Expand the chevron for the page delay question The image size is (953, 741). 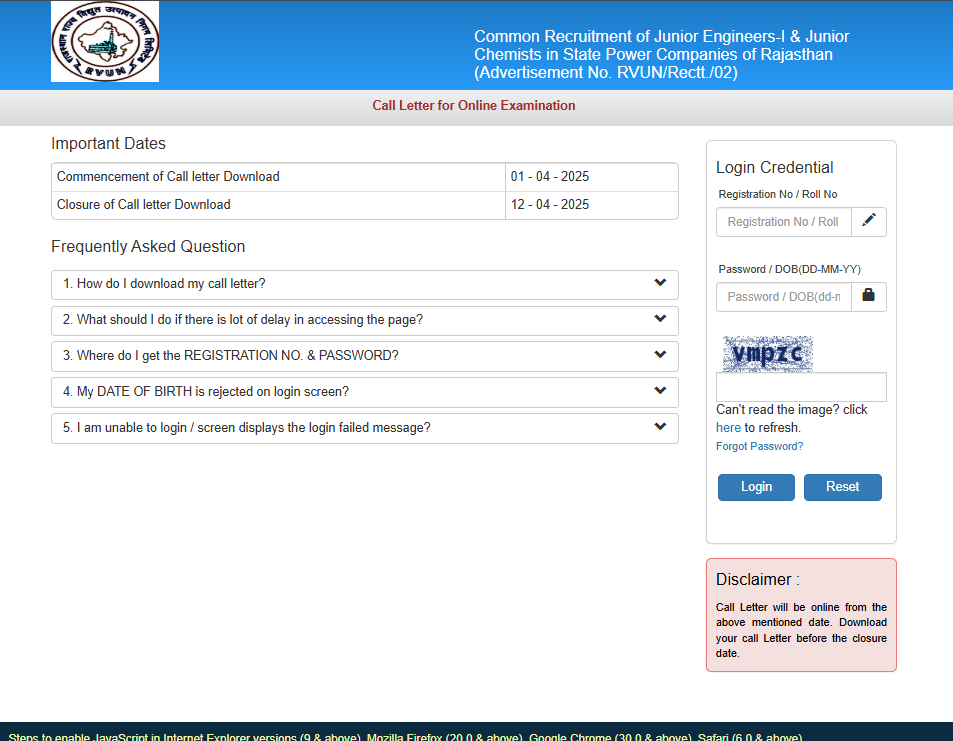tap(660, 319)
